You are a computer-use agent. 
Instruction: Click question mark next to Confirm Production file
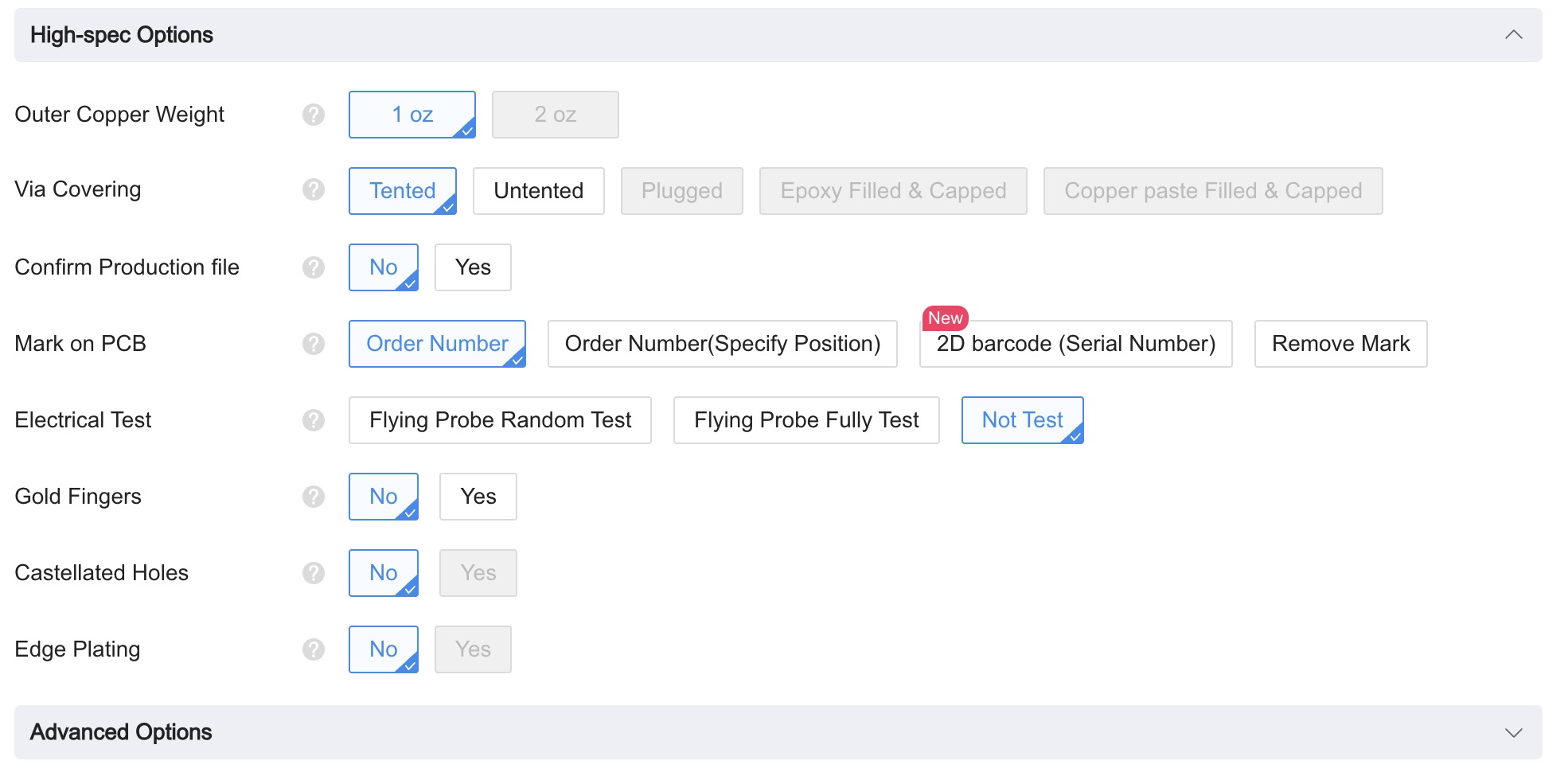(x=314, y=267)
